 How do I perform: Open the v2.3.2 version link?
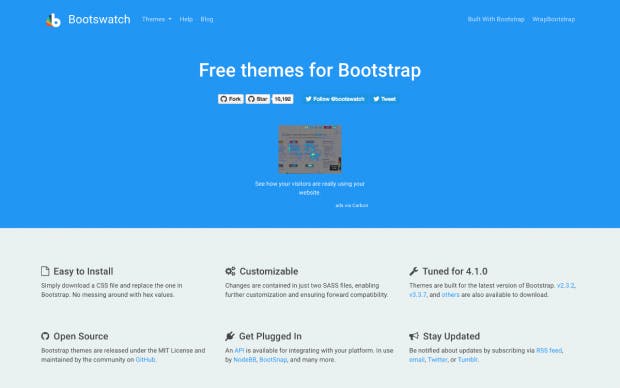pos(565,285)
